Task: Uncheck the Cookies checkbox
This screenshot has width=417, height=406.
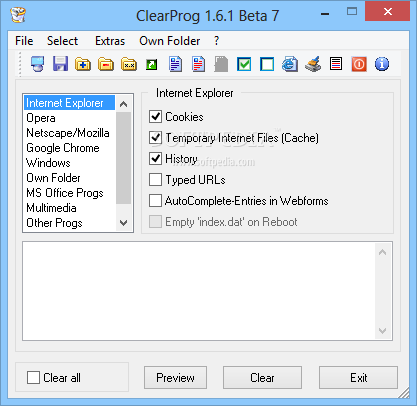Action: pyautogui.click(x=156, y=117)
